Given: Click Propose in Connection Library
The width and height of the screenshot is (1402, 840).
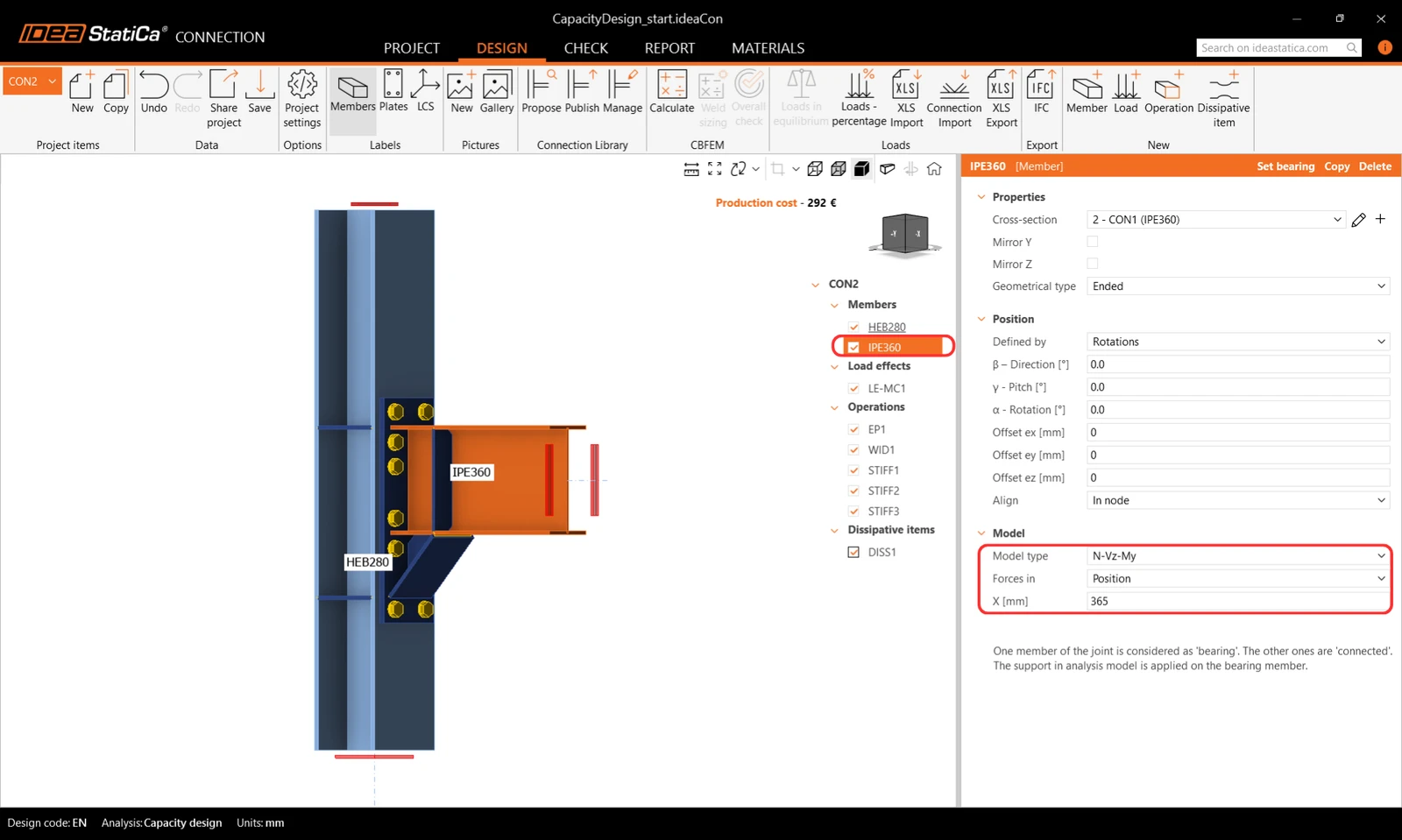Looking at the screenshot, I should click(x=542, y=92).
